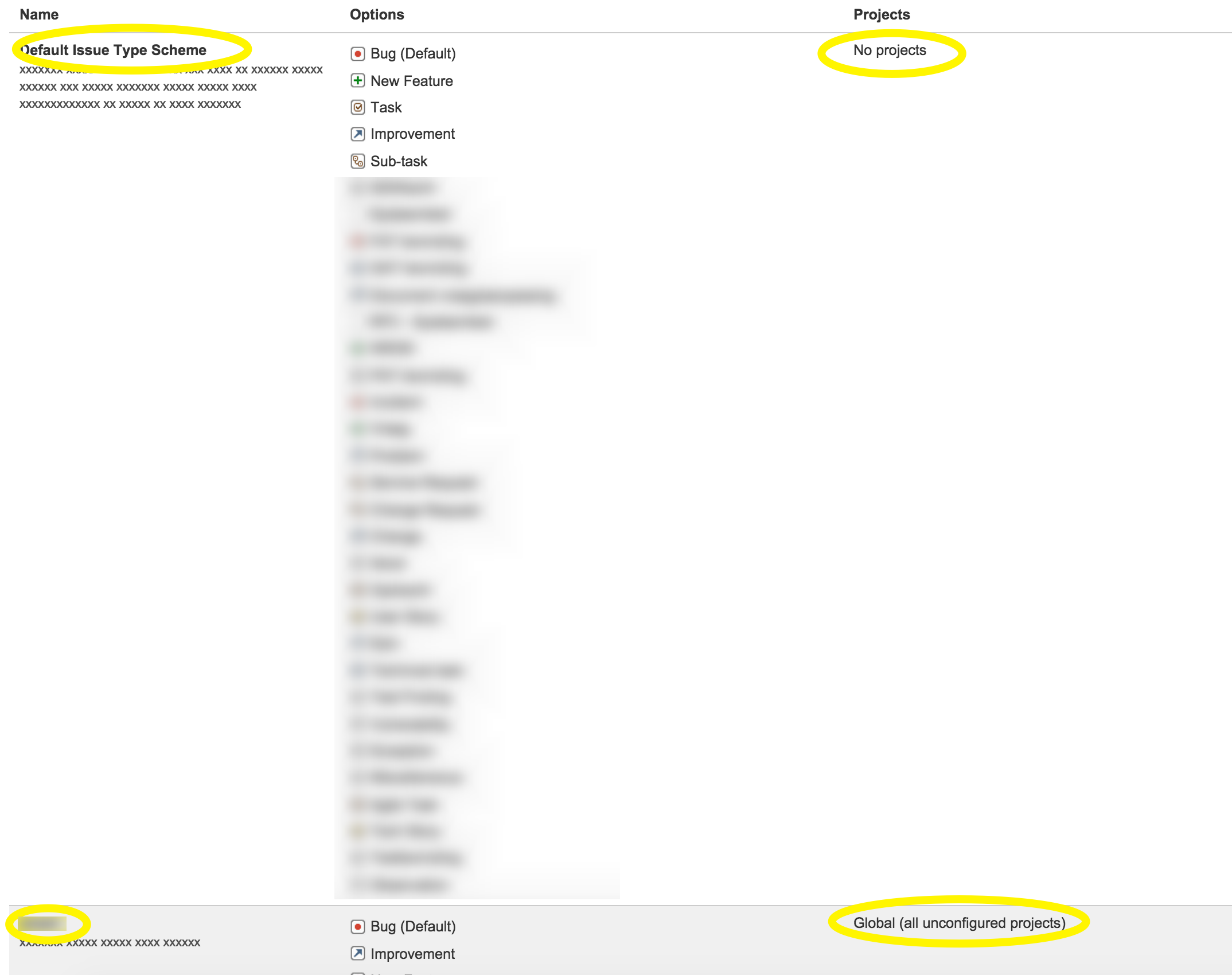Click the Options column header
Screen dimensions: 1232x975
pos(377,14)
